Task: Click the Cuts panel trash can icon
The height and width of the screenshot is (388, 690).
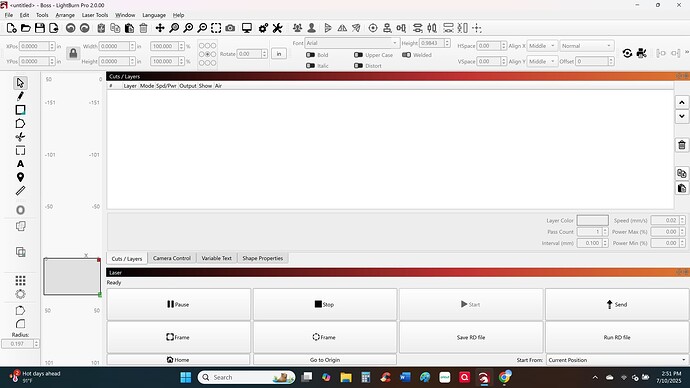Action: click(682, 145)
